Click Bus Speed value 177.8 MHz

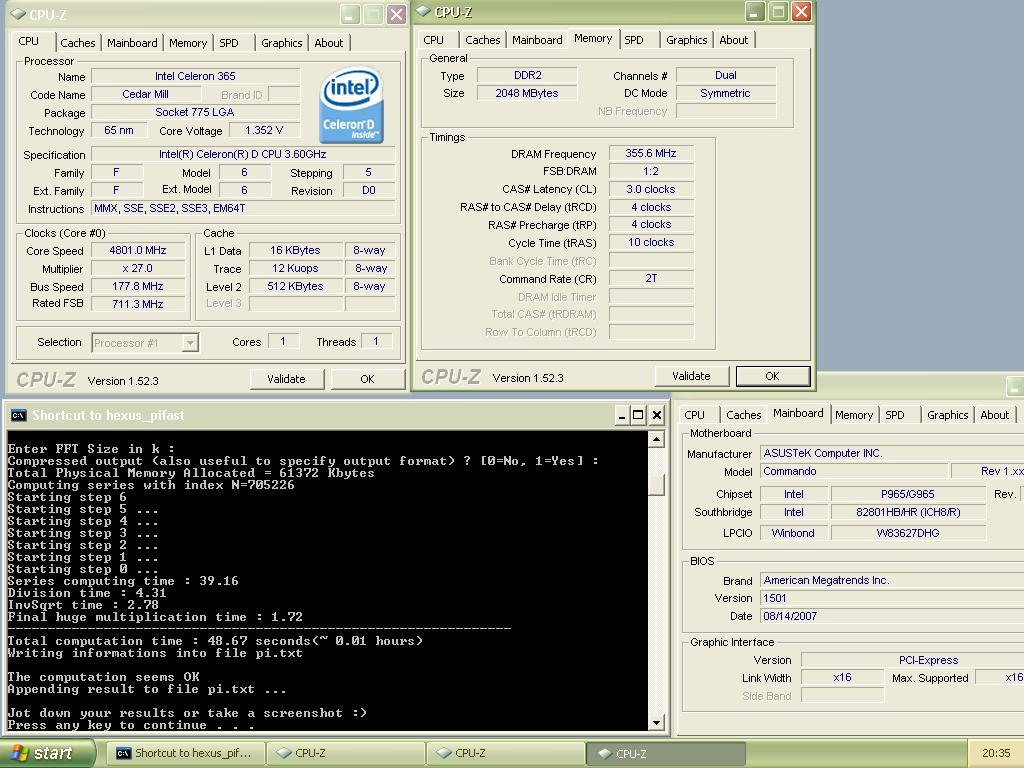point(138,286)
